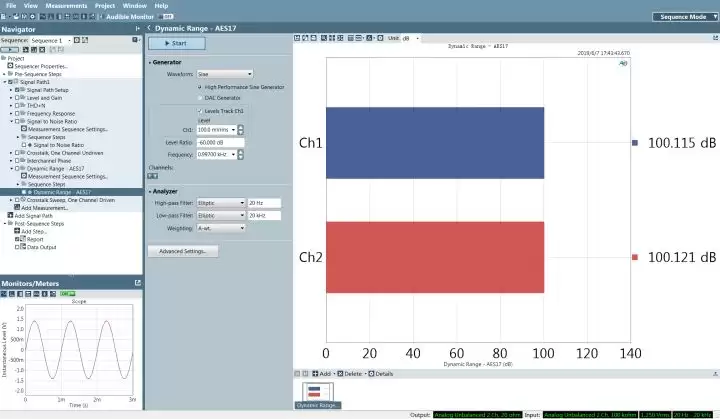Screen dimensions: 720x419
Task: Toggle the Levels Track Ch1 checkbox
Action: 200,111
